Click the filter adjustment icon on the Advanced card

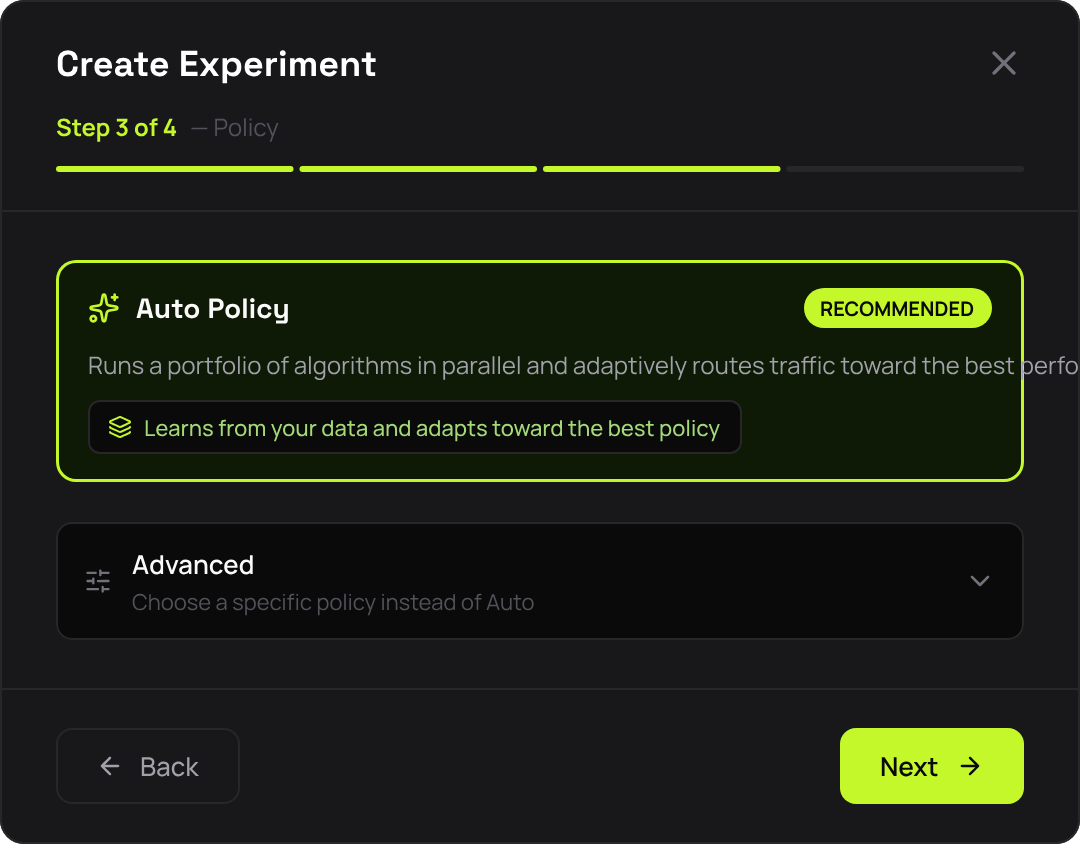coord(97,580)
